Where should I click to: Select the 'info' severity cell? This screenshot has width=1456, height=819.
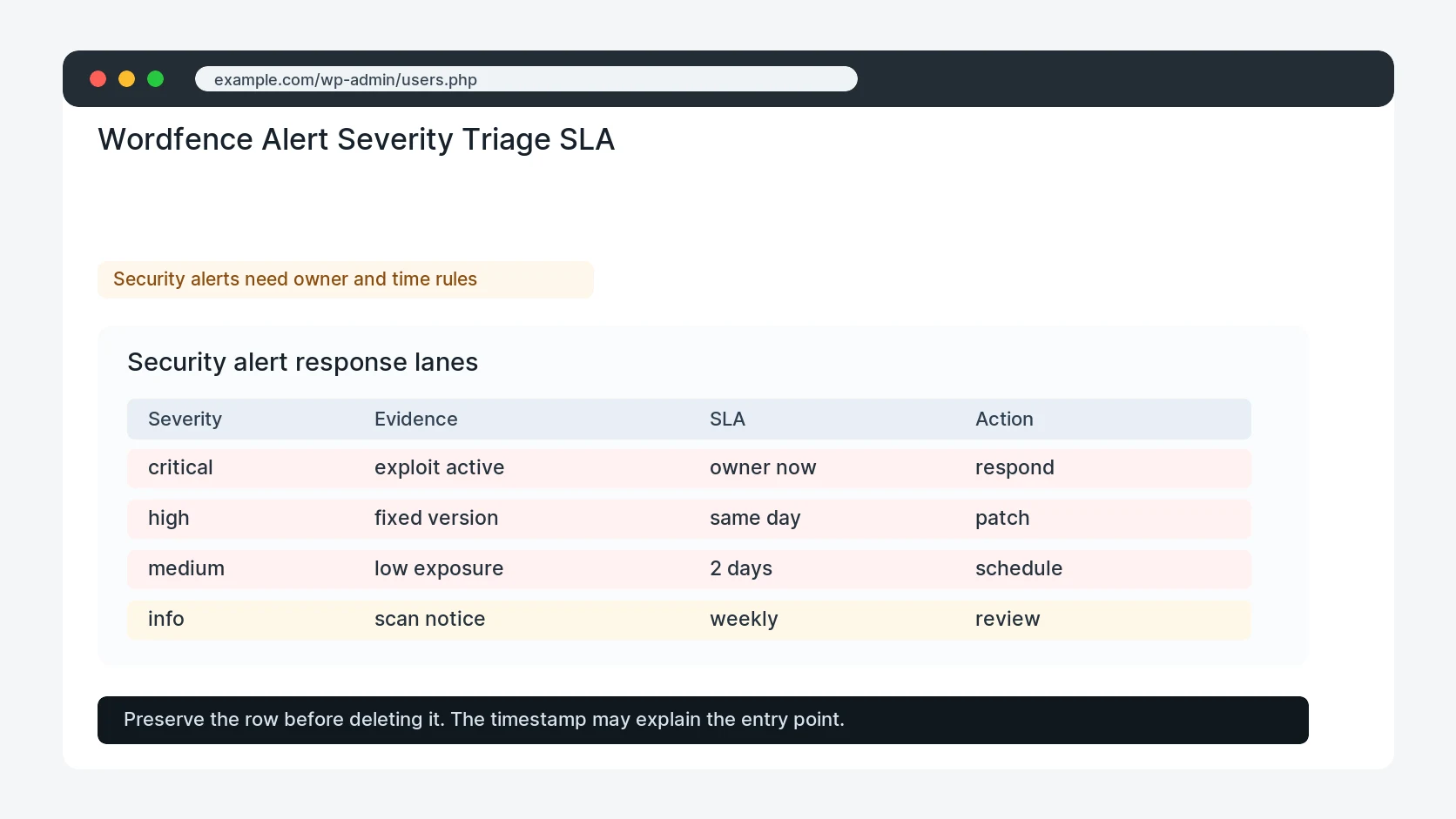pos(165,620)
